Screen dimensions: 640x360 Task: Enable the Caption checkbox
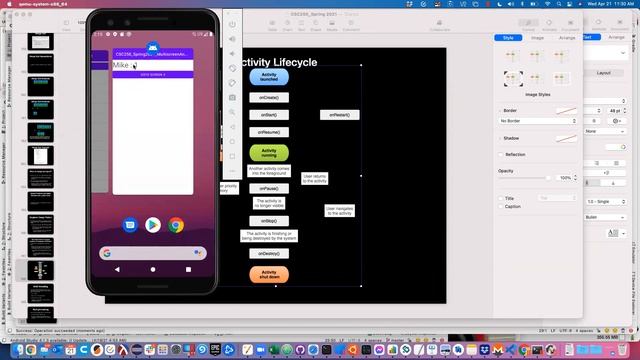(x=501, y=207)
